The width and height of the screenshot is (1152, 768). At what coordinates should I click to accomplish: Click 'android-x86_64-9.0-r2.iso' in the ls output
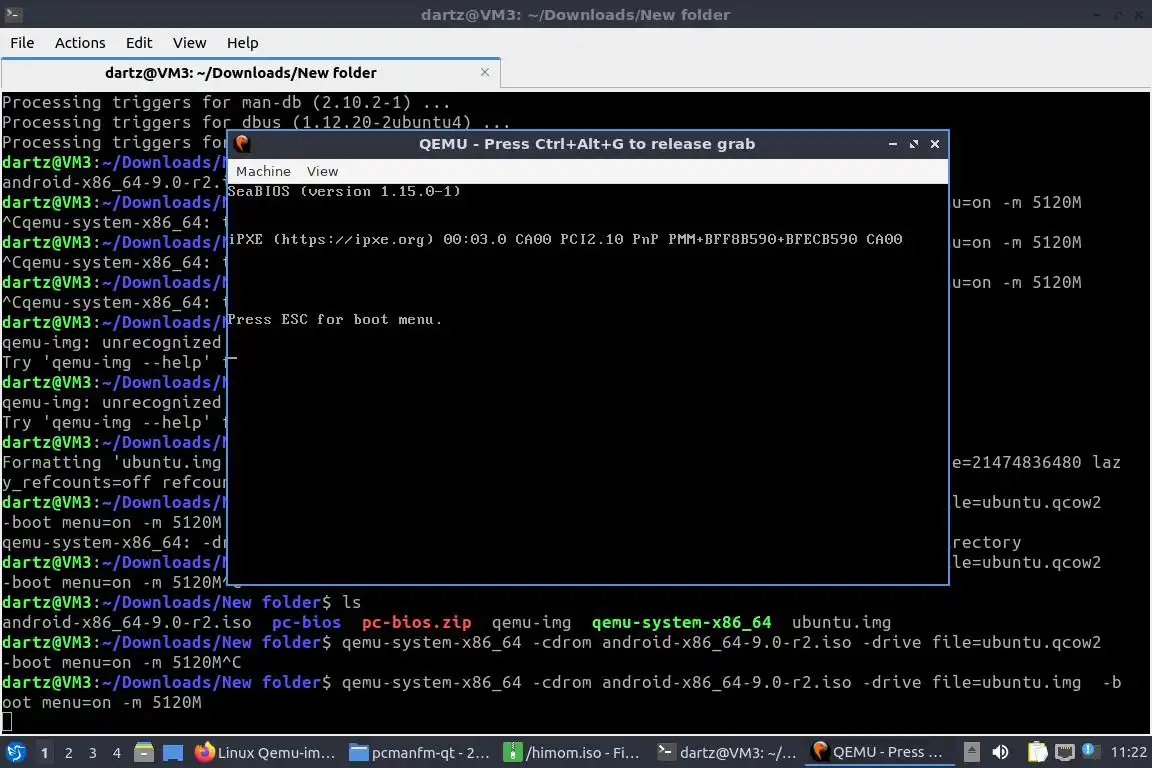point(126,622)
